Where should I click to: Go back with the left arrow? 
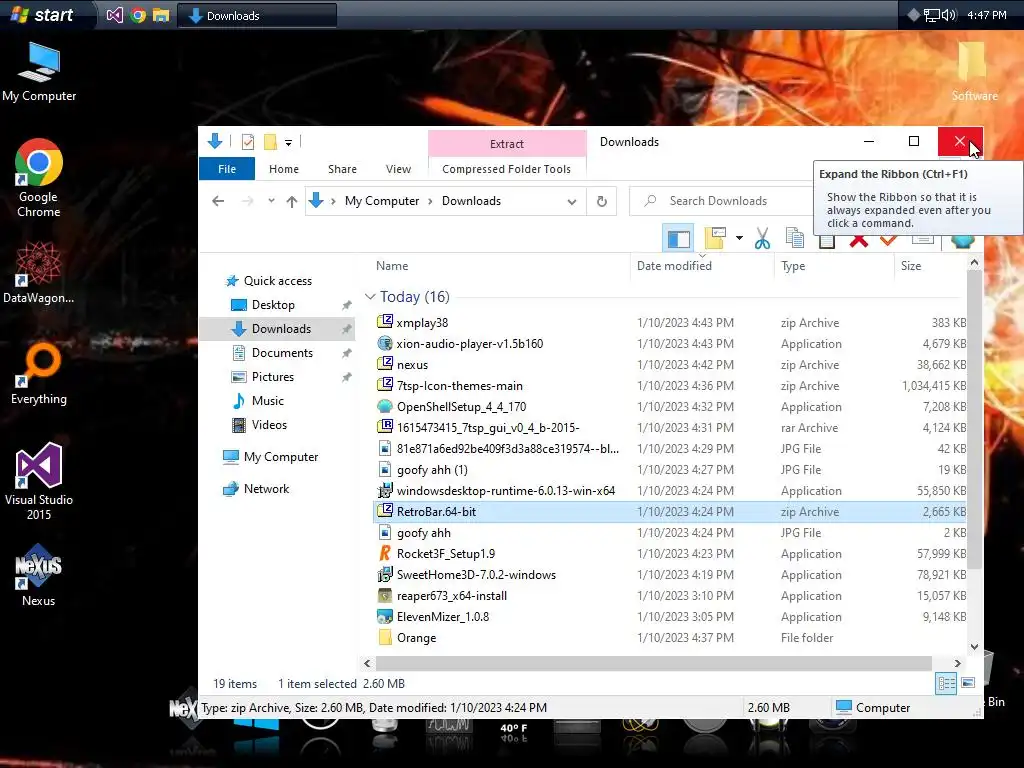click(218, 201)
